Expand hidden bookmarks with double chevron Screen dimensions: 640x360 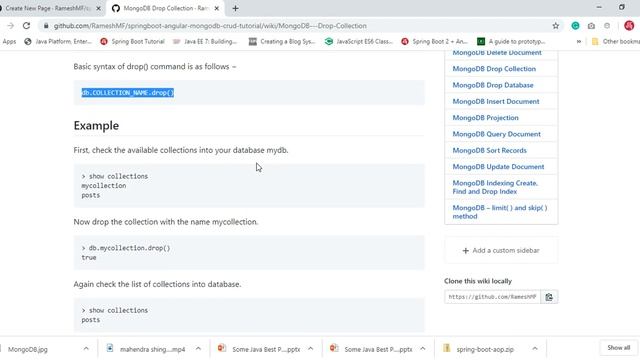coord(579,41)
